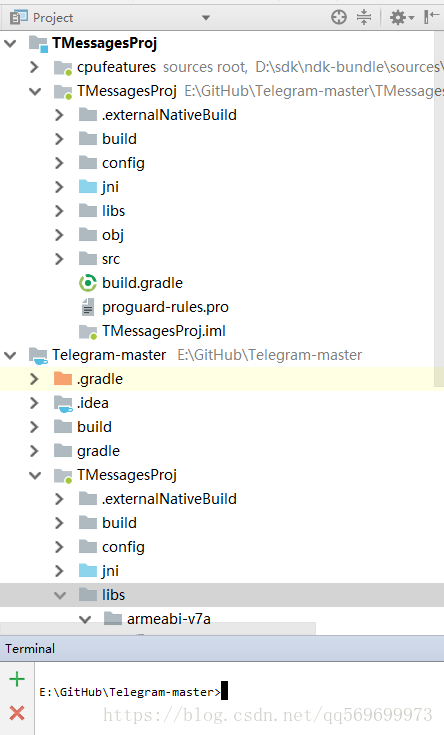Click the terminal command prompt line
Image resolution: width=444 pixels, height=735 pixels.
pyautogui.click(x=130, y=692)
